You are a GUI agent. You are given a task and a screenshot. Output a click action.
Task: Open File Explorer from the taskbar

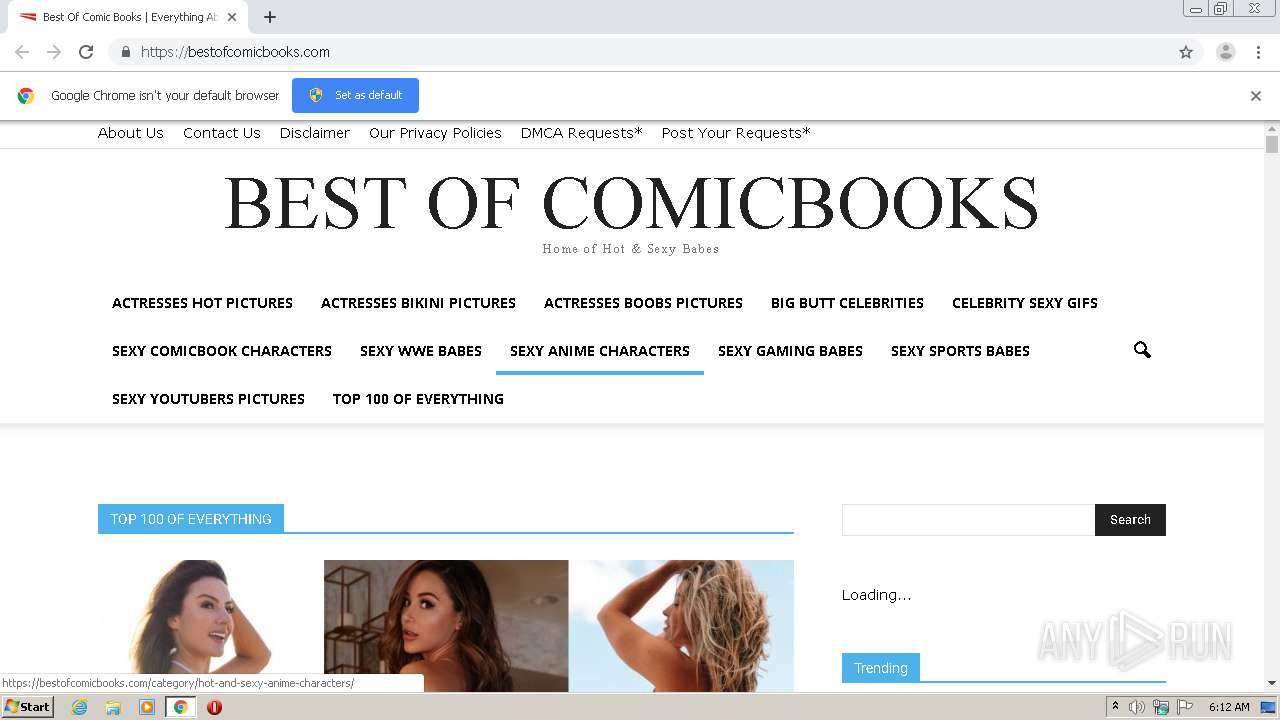coord(113,707)
